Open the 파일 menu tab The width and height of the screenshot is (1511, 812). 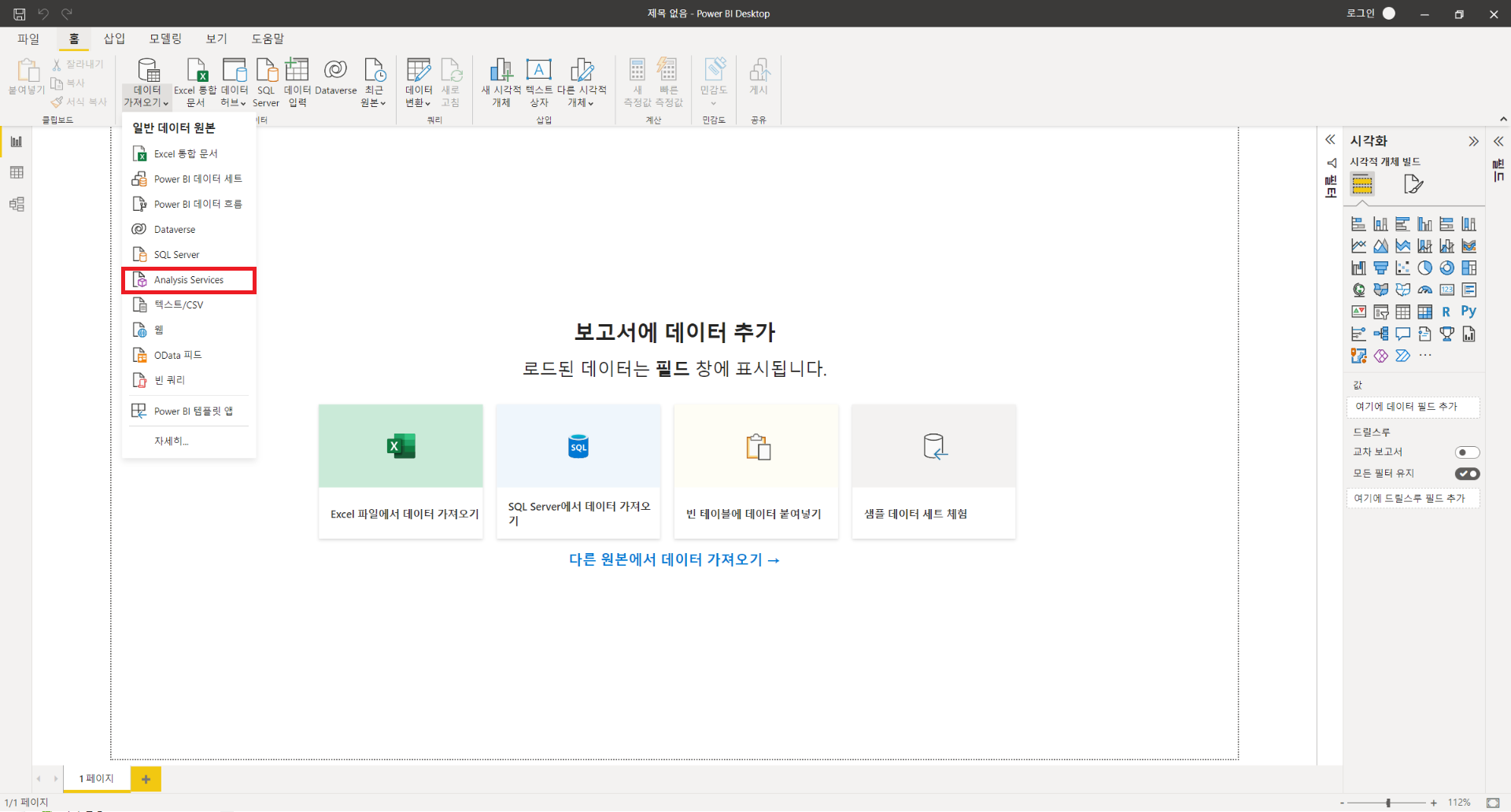(x=28, y=39)
